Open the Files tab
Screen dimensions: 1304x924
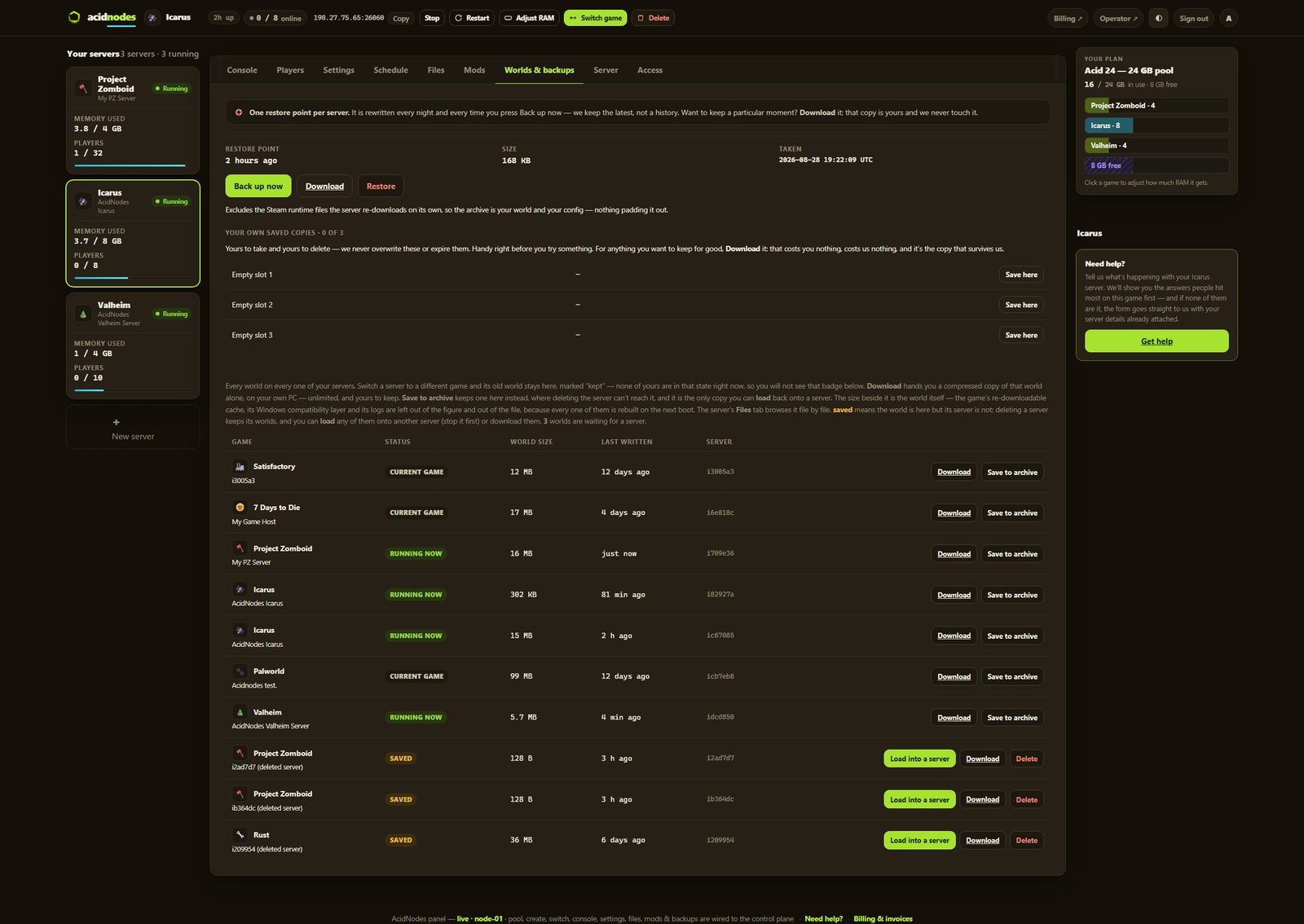[x=436, y=70]
